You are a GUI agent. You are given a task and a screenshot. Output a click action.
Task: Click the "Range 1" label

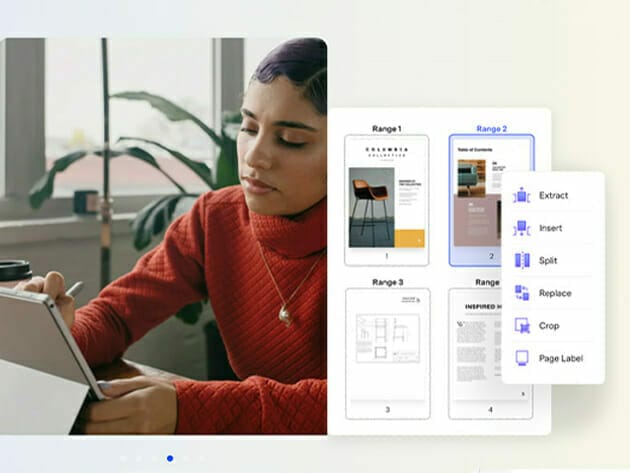point(386,129)
